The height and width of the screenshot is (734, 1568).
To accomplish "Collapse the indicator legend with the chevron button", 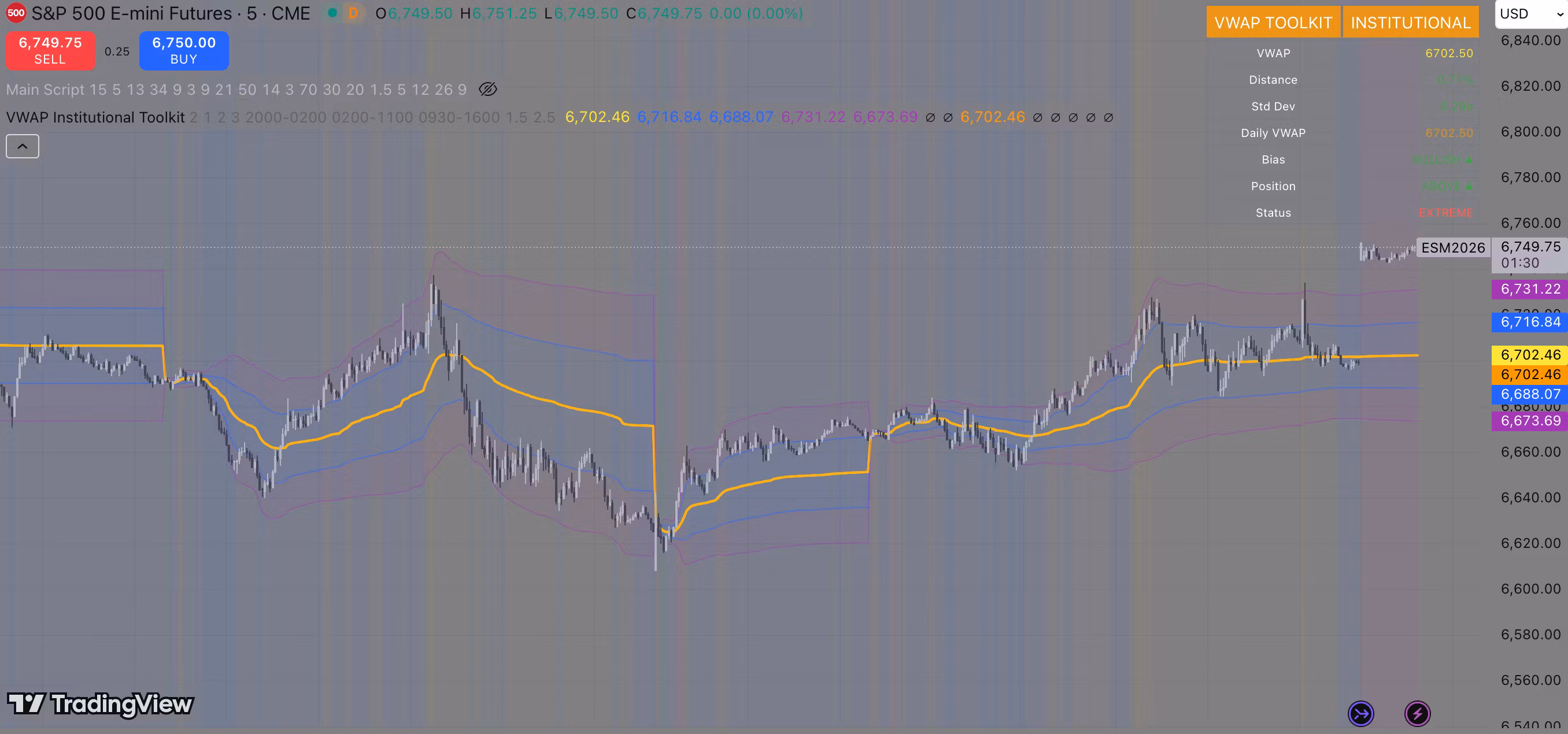I will tap(23, 146).
